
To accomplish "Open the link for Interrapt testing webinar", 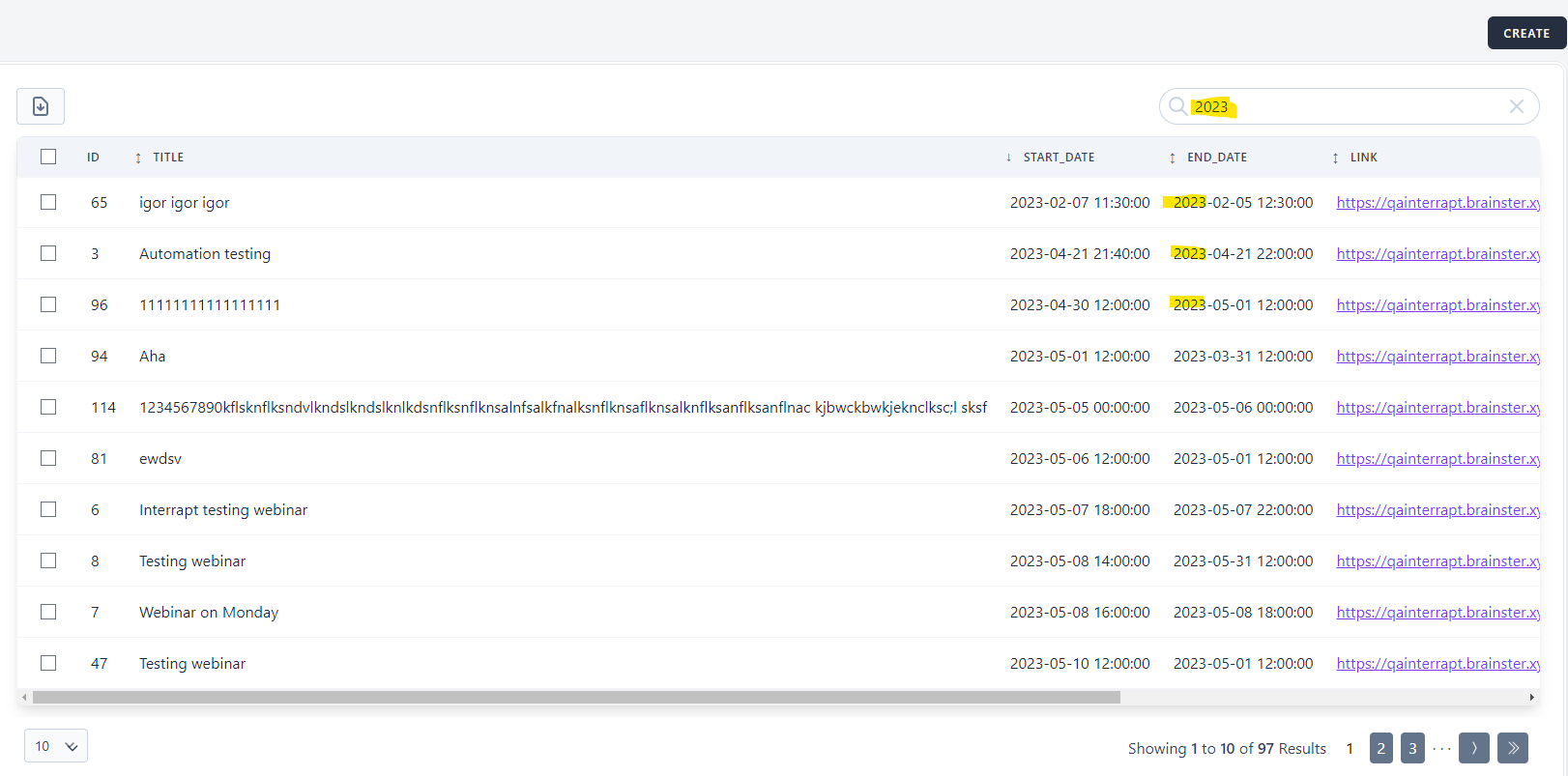I will tap(1437, 509).
